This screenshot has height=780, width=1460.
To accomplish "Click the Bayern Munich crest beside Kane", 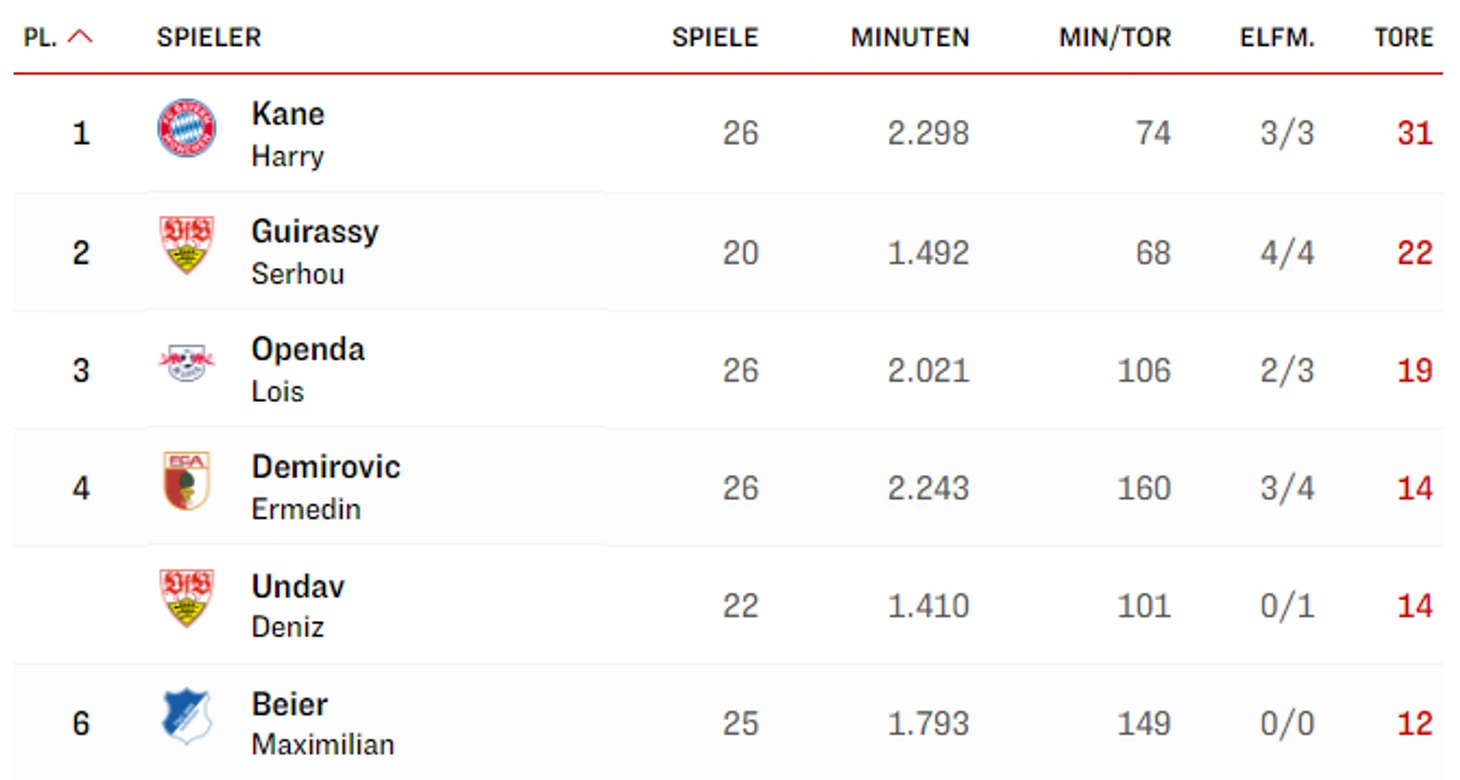I will coord(187,129).
